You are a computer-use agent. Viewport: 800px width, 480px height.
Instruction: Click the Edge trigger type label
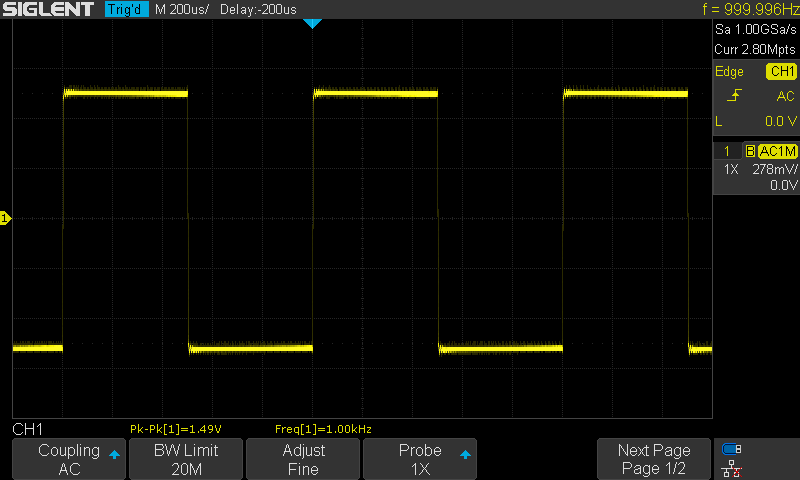(x=729, y=71)
